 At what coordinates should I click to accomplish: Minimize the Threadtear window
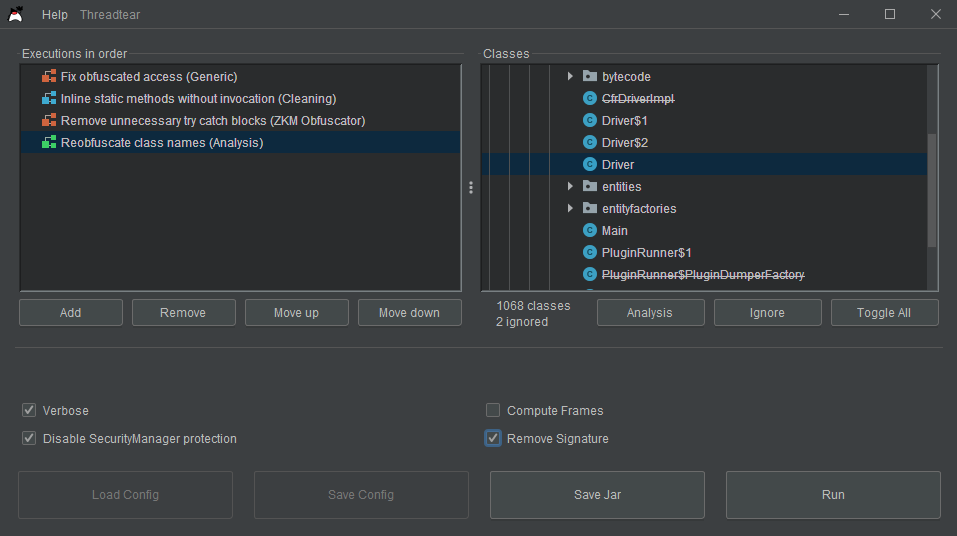[x=844, y=14]
